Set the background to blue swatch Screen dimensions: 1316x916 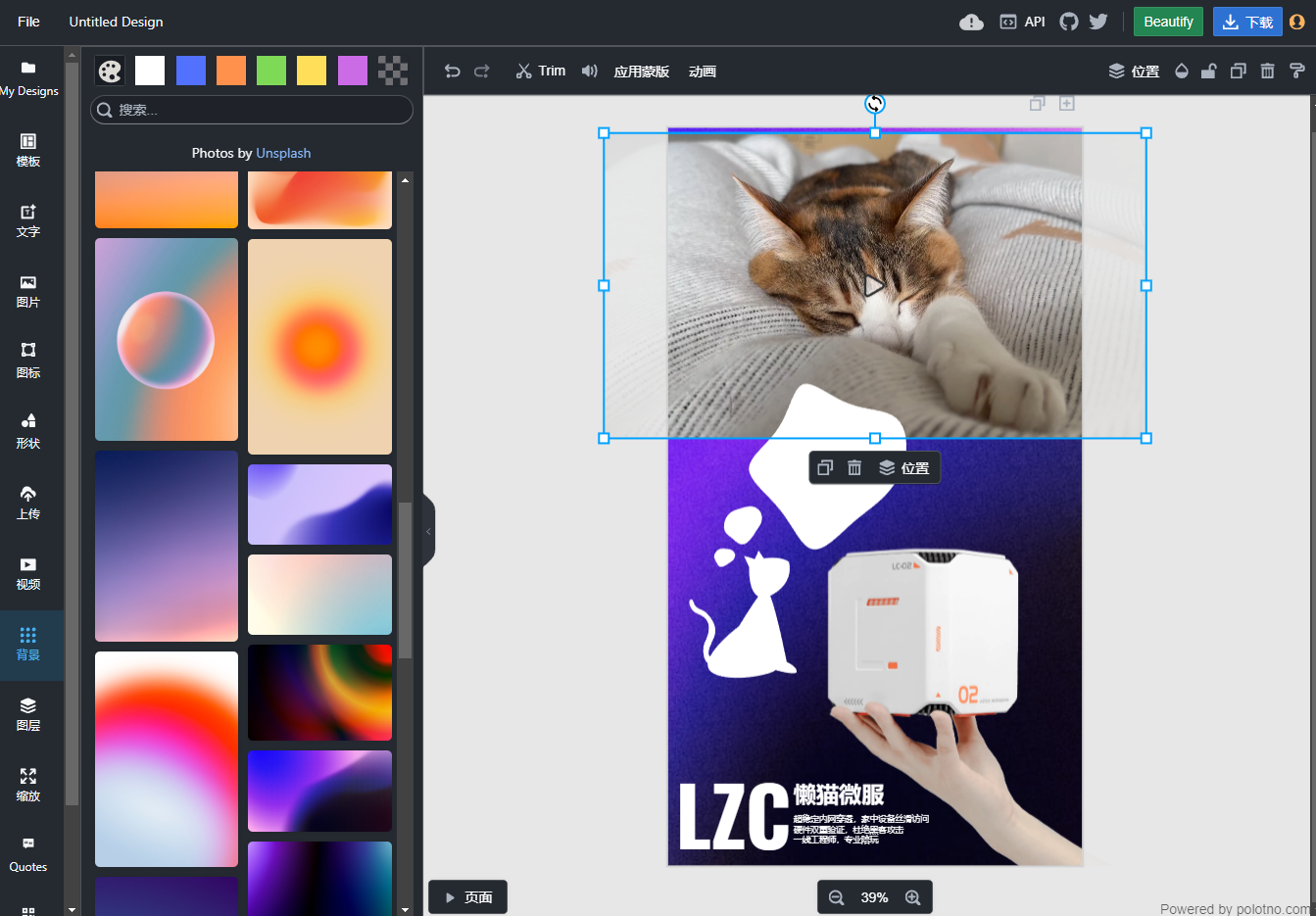(x=191, y=71)
